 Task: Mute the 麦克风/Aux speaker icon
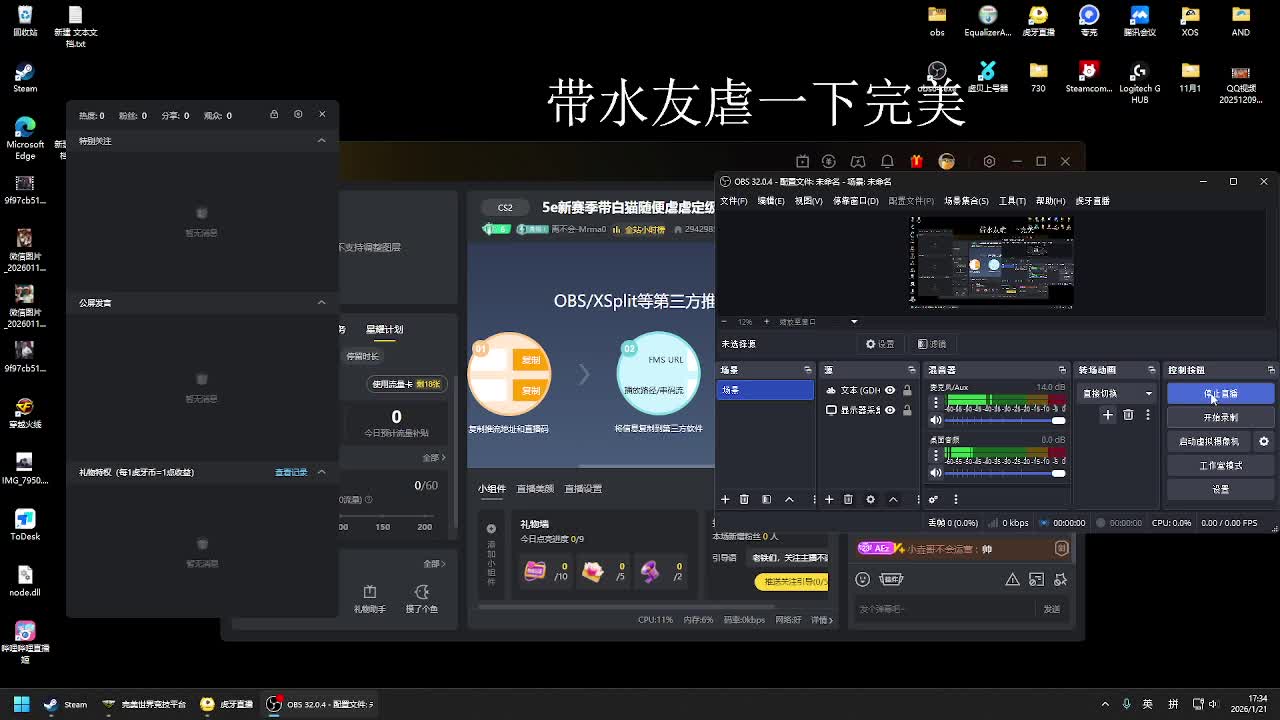coord(936,420)
